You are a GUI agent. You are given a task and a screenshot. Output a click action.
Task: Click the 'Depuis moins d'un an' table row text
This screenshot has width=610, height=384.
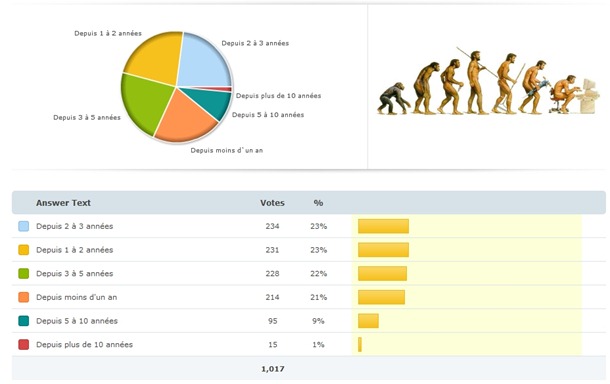click(77, 297)
